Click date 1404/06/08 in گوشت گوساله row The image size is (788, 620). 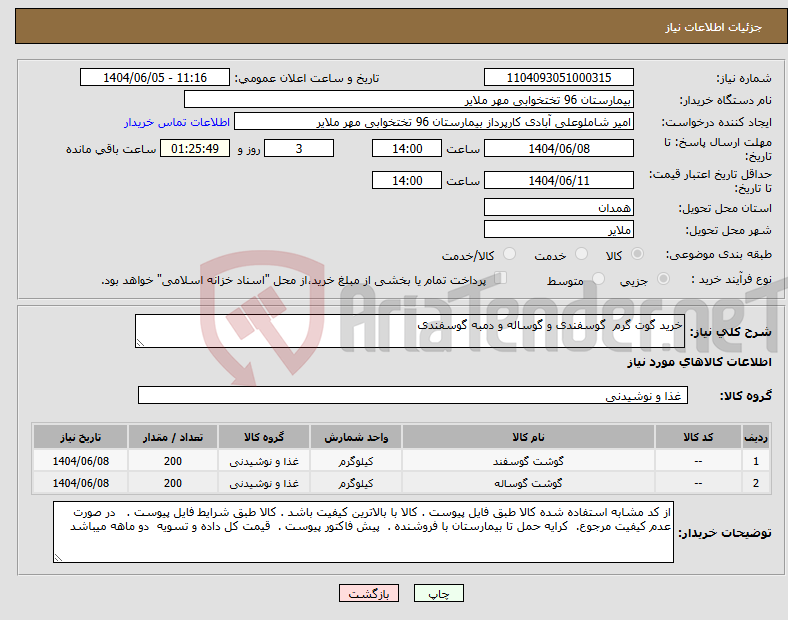coord(80,483)
